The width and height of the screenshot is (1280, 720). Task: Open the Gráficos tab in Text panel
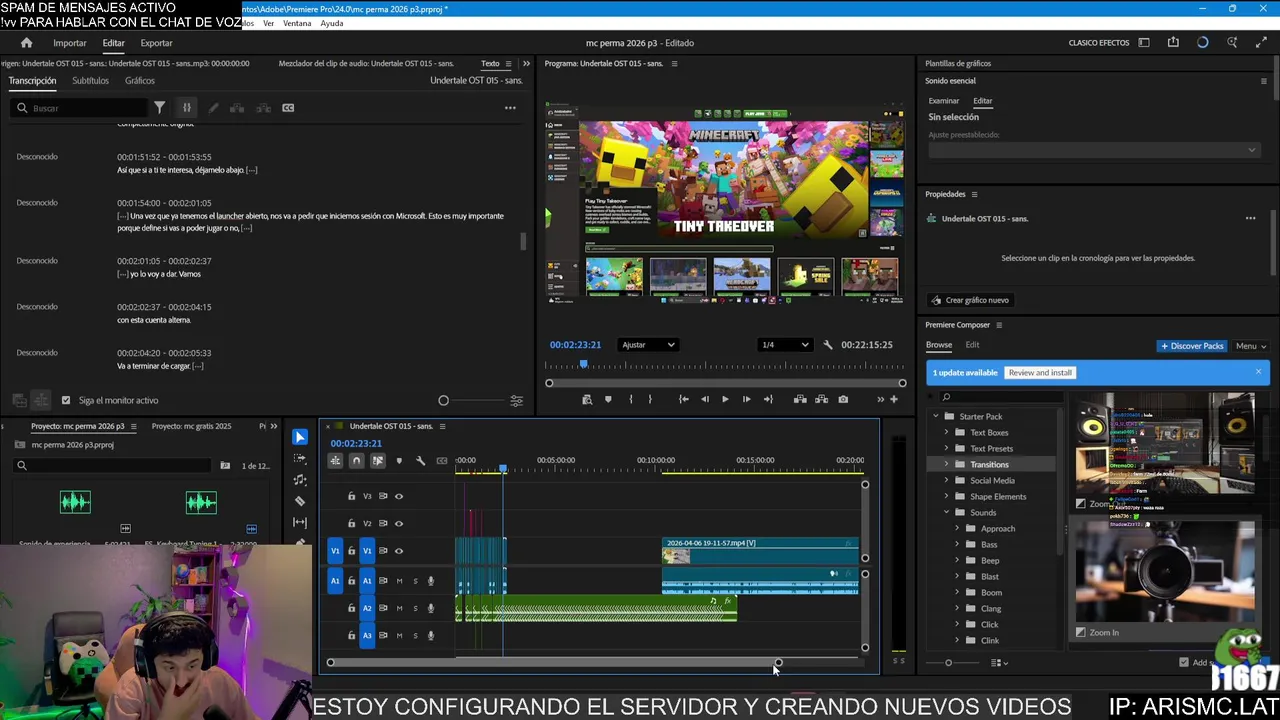(140, 81)
